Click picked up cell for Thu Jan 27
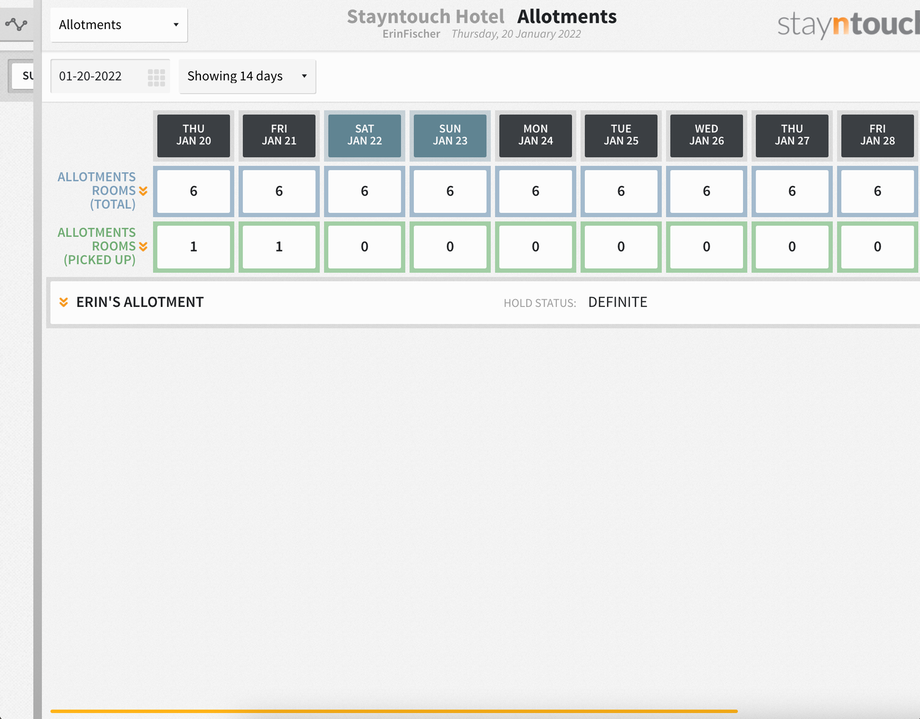Viewport: 920px width, 719px height. [792, 247]
